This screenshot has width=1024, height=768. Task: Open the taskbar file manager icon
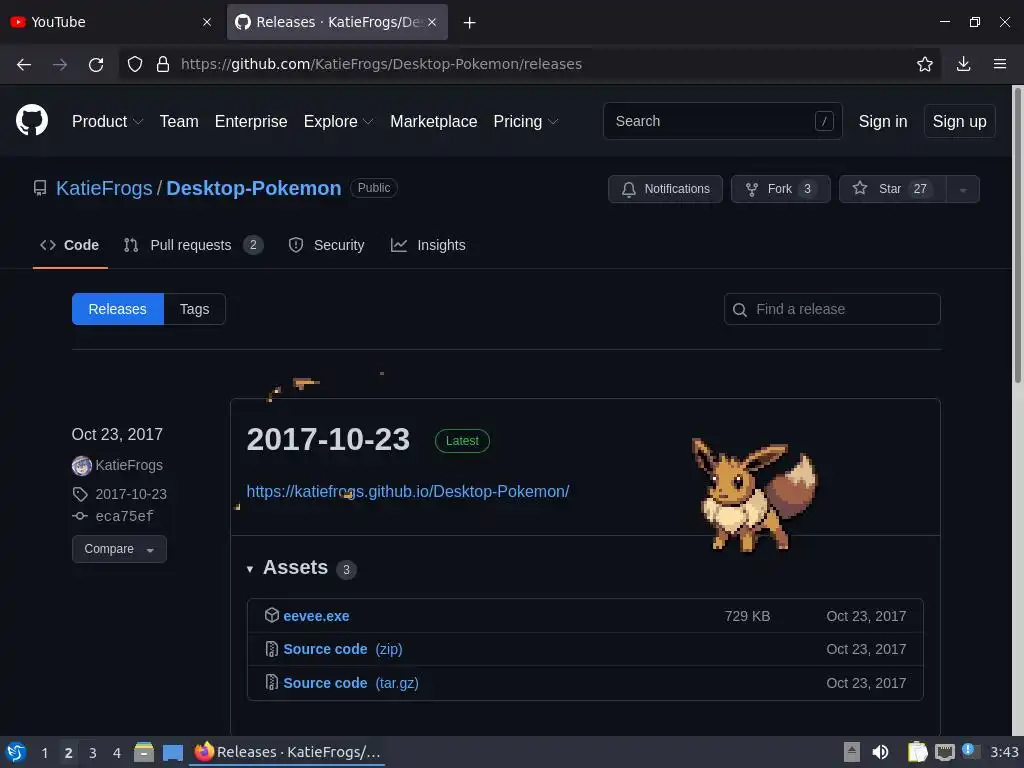(144, 752)
